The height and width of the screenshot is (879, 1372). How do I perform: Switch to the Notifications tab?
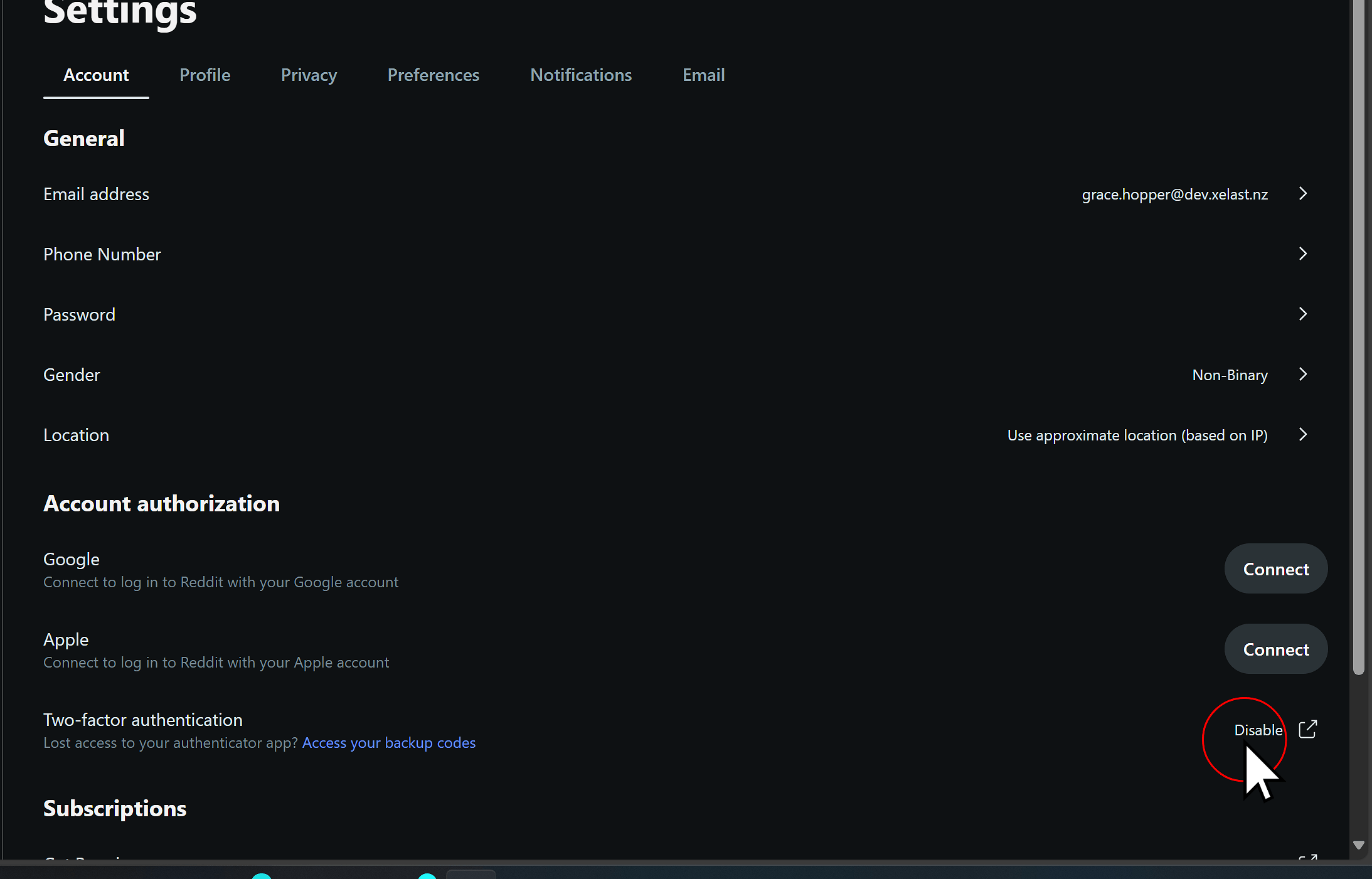point(580,75)
